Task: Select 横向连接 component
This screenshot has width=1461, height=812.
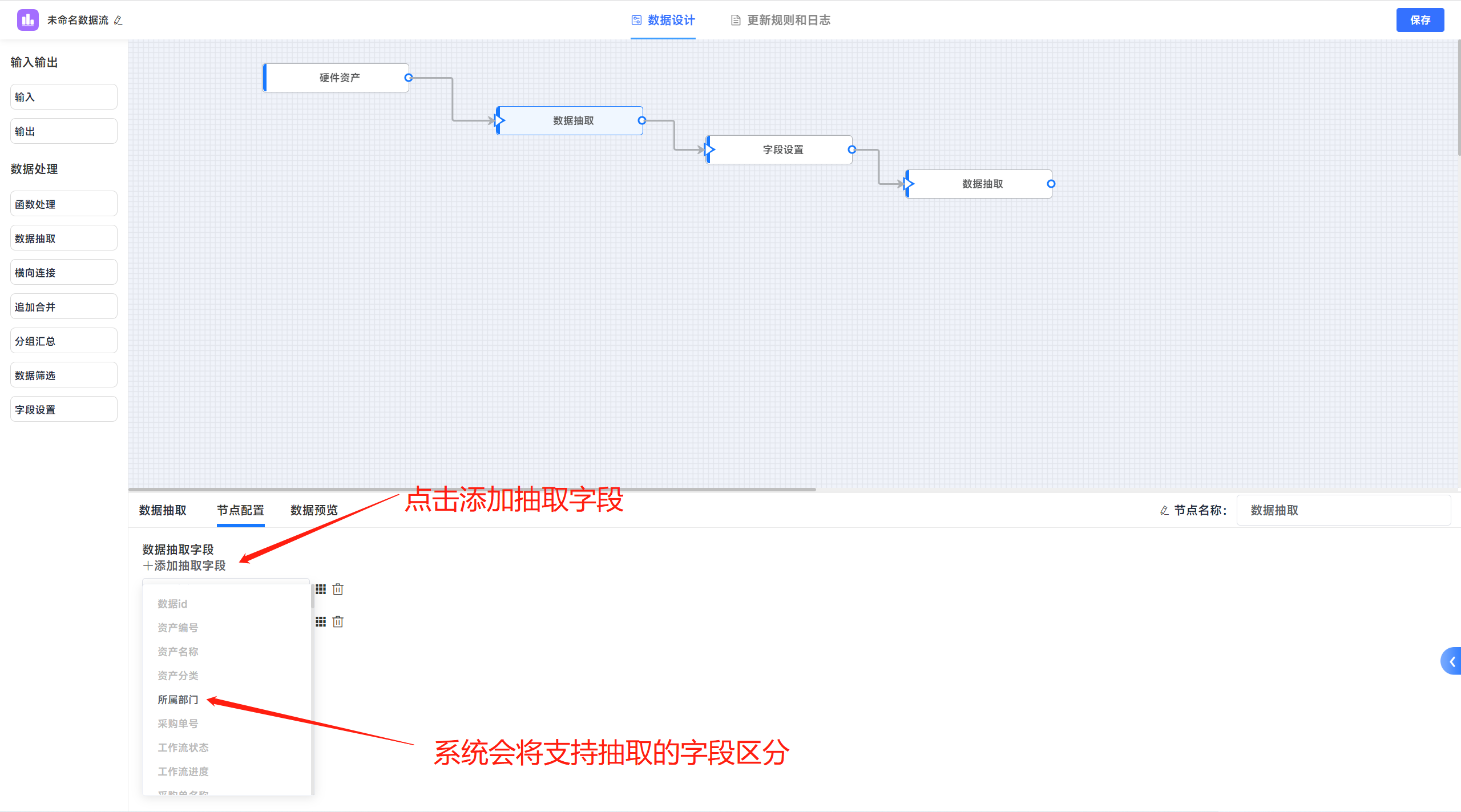Action: tap(64, 272)
